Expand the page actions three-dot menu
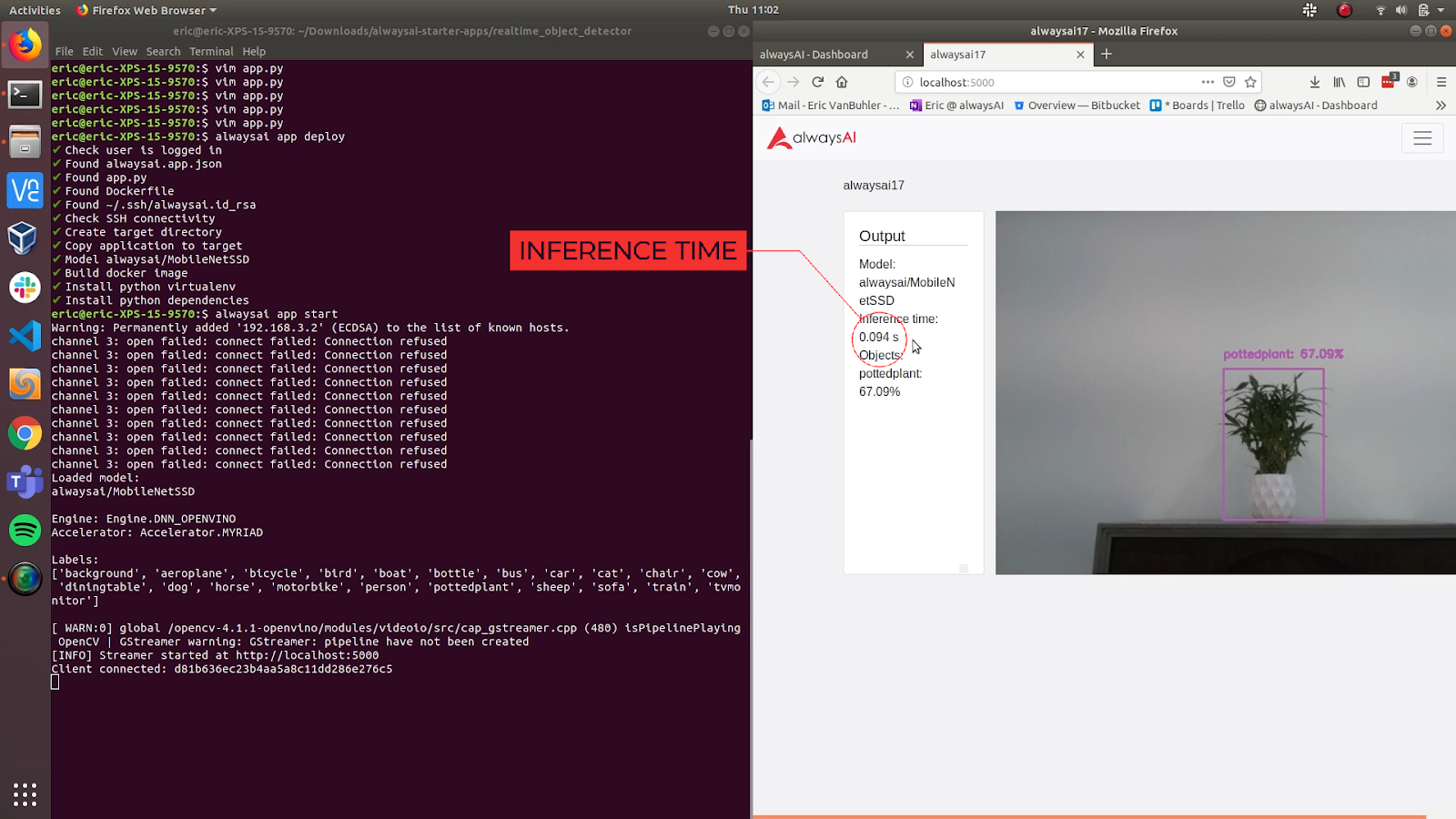Screen dimensions: 1456x819 tap(1208, 82)
